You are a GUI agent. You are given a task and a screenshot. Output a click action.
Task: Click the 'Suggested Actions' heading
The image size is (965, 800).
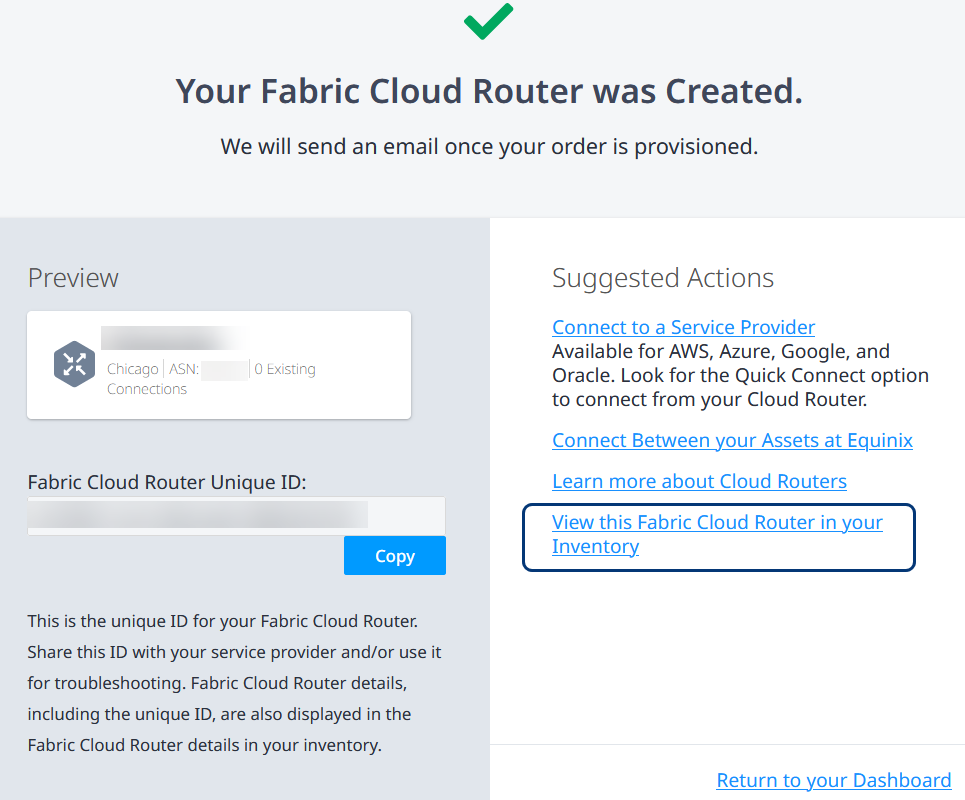tap(663, 278)
